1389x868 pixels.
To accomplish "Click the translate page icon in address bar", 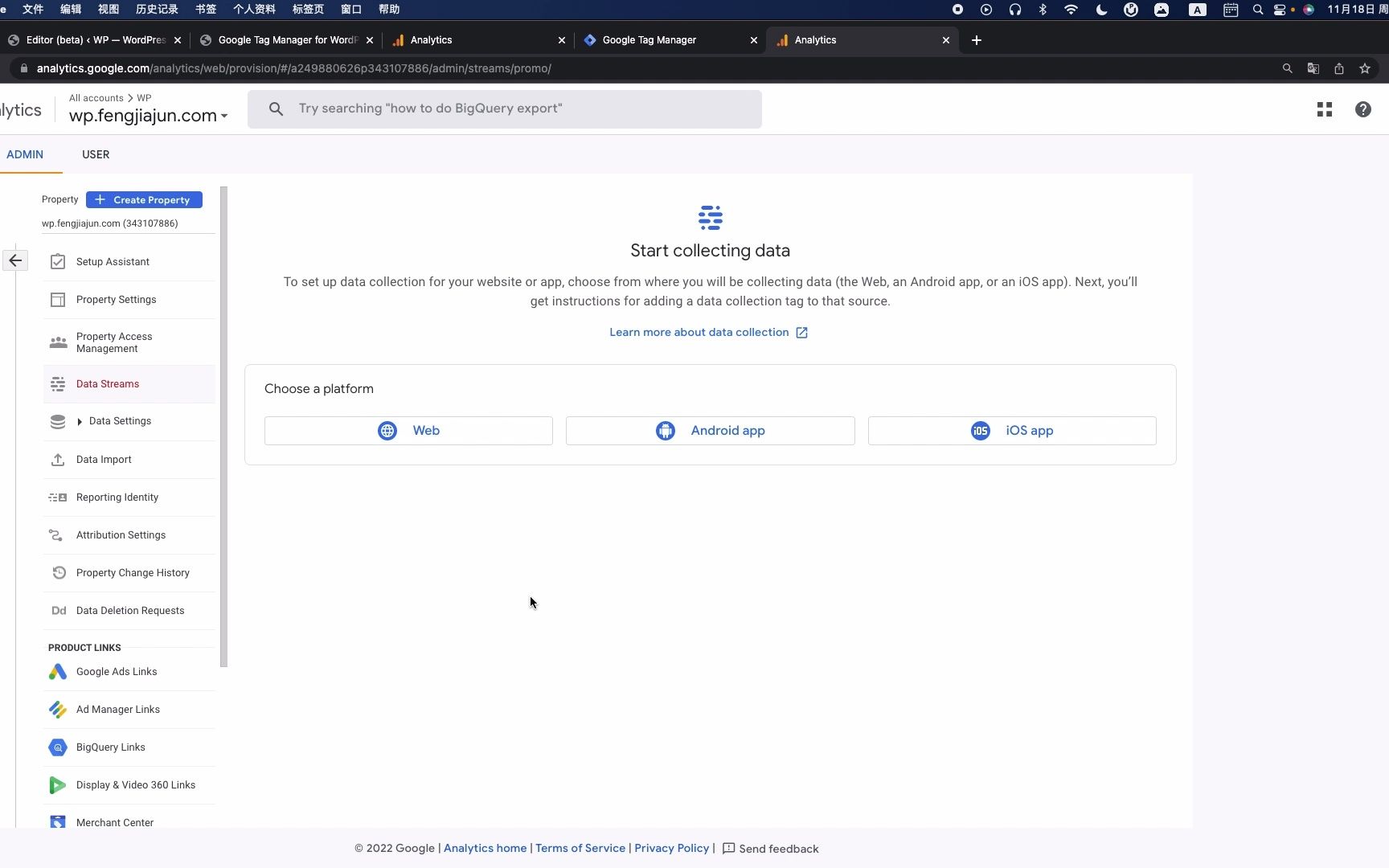I will [1313, 68].
